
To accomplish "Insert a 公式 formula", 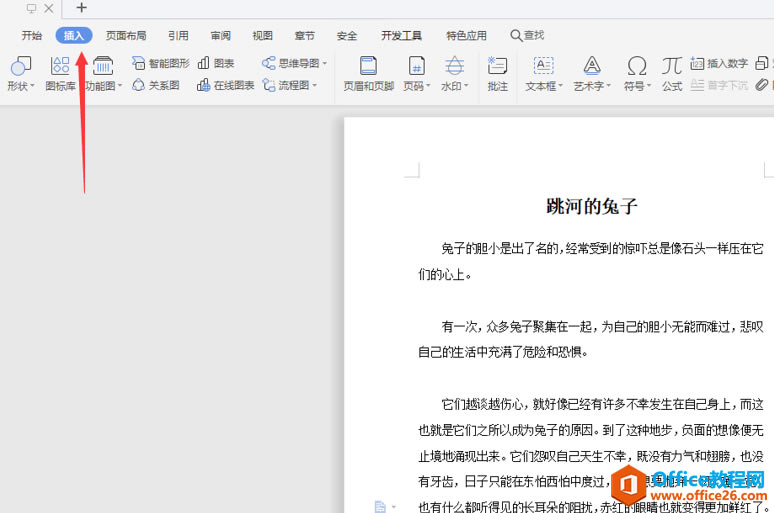I will pyautogui.click(x=672, y=74).
